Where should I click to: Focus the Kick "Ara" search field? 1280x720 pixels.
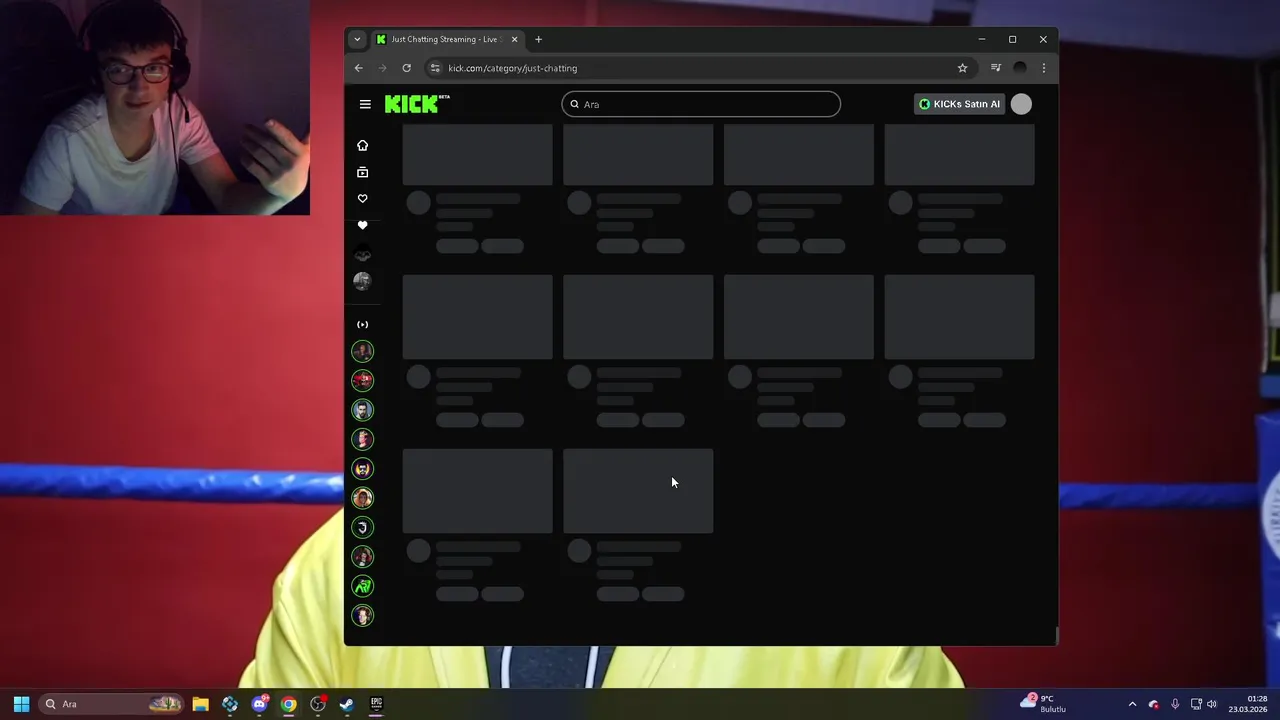click(701, 104)
